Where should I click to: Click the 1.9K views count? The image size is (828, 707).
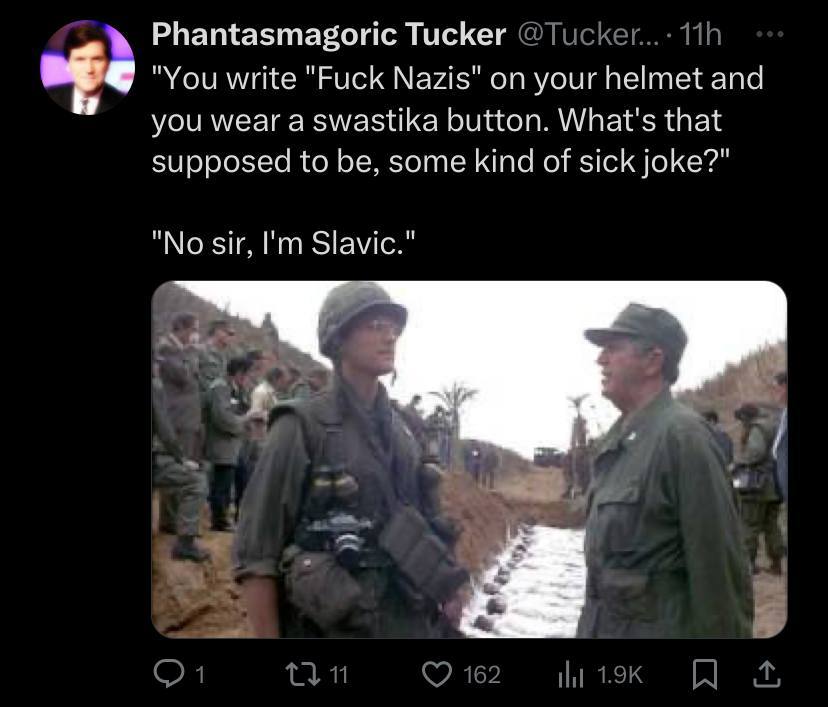coord(620,675)
